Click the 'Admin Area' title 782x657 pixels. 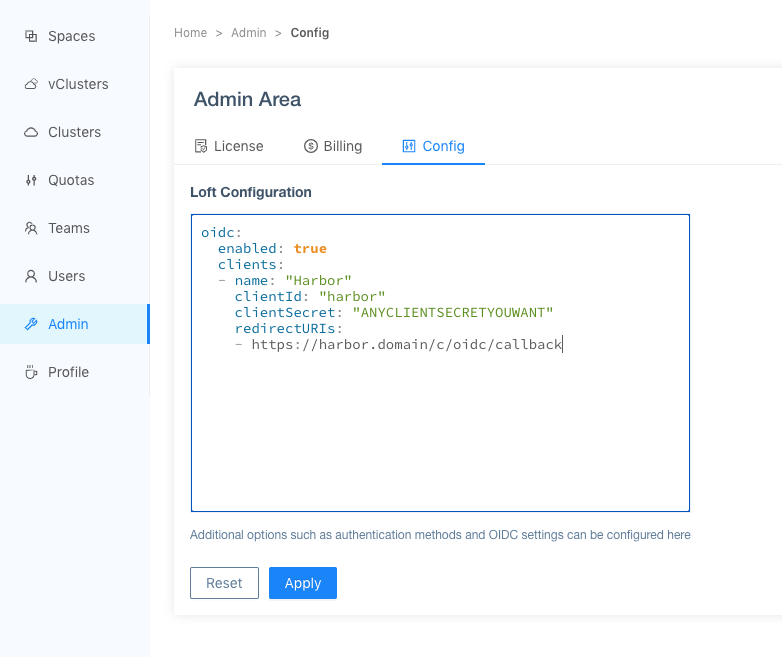[247, 99]
